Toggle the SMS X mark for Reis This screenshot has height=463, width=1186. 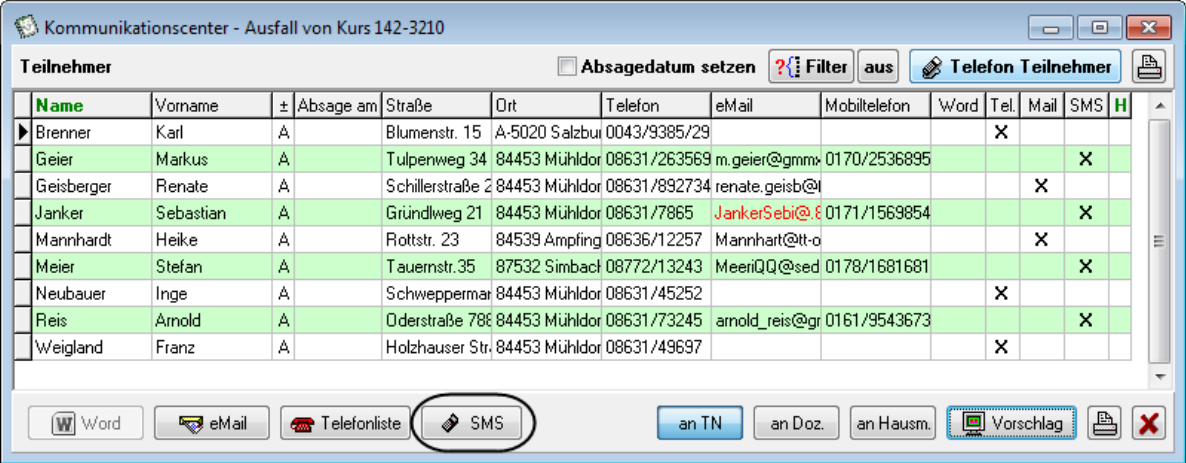tap(1086, 320)
